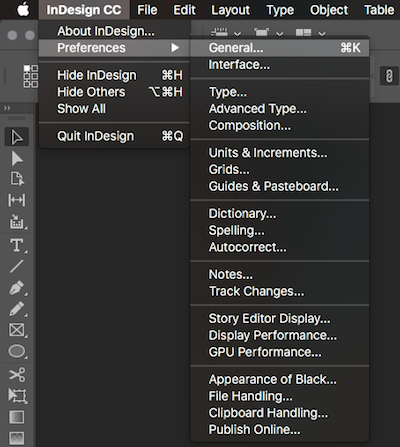The image size is (400, 447).
Task: Choose Hide InDesign
Action: (x=114, y=75)
